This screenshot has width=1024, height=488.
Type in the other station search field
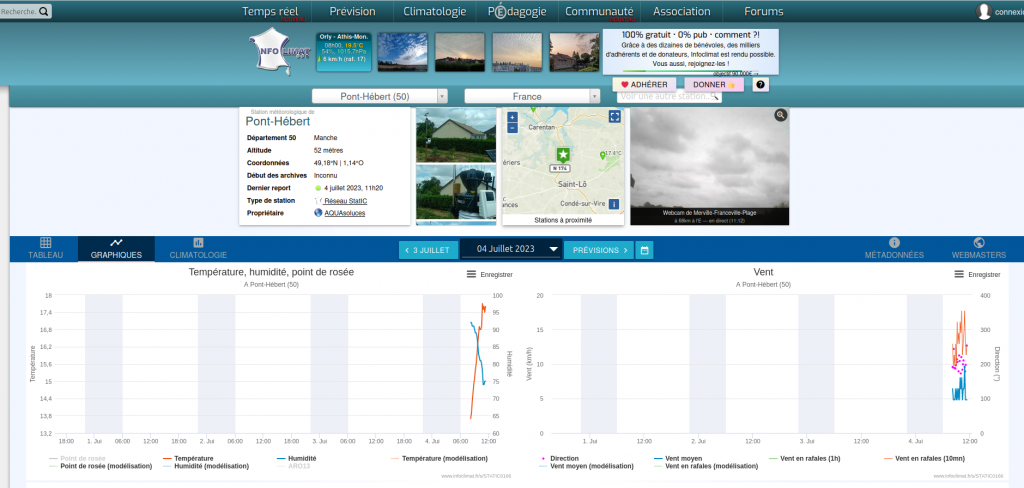click(665, 97)
